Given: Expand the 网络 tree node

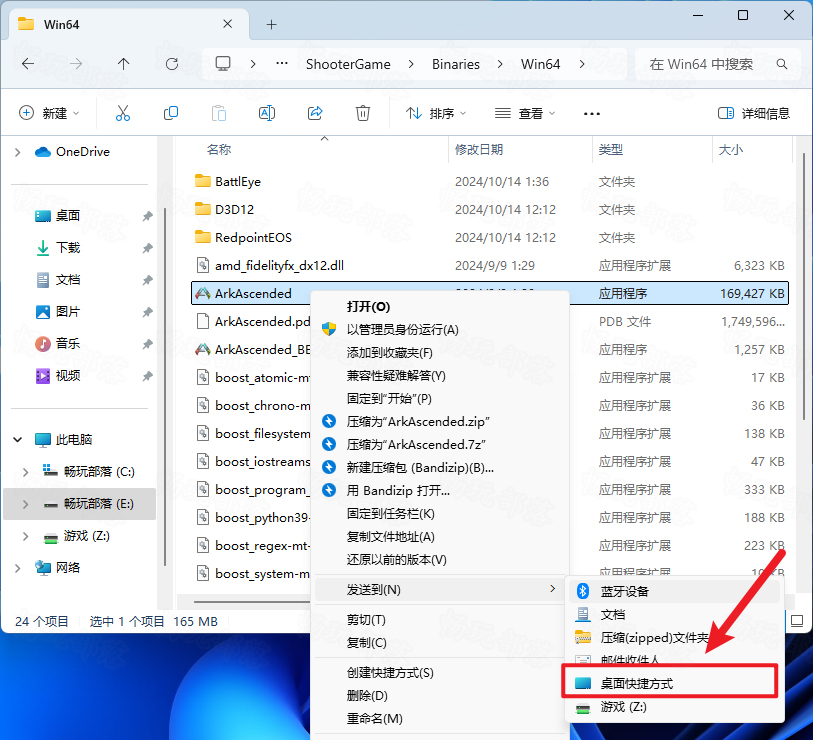Looking at the screenshot, I should pos(18,568).
